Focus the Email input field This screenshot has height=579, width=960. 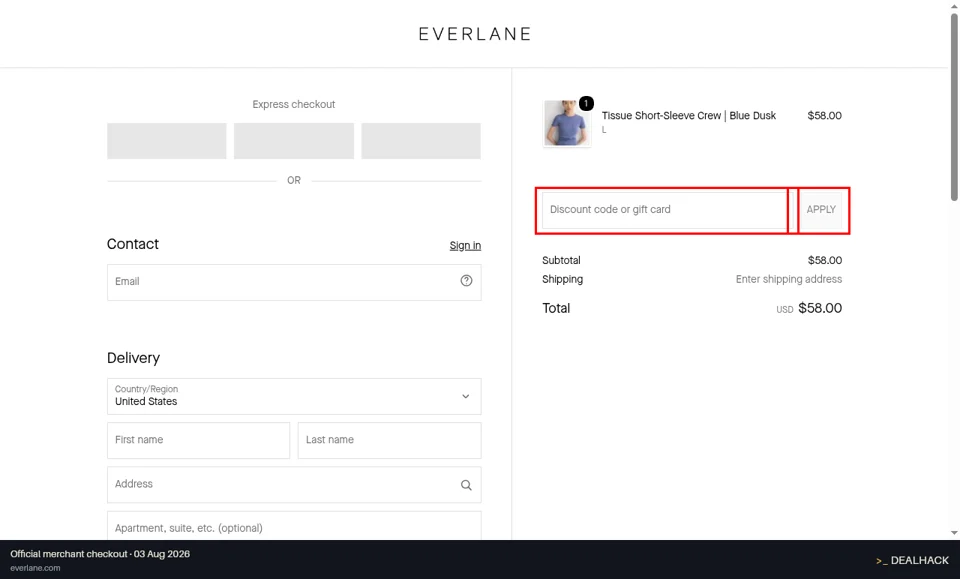294,282
